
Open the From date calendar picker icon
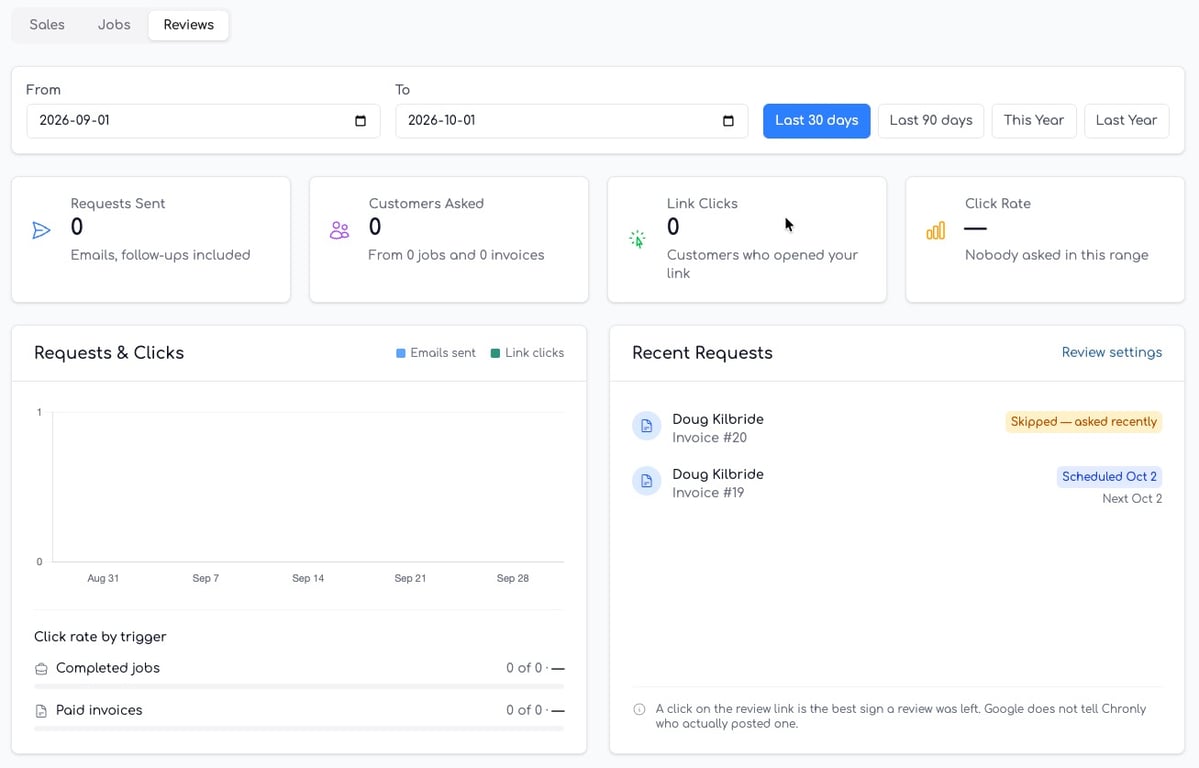pyautogui.click(x=360, y=121)
